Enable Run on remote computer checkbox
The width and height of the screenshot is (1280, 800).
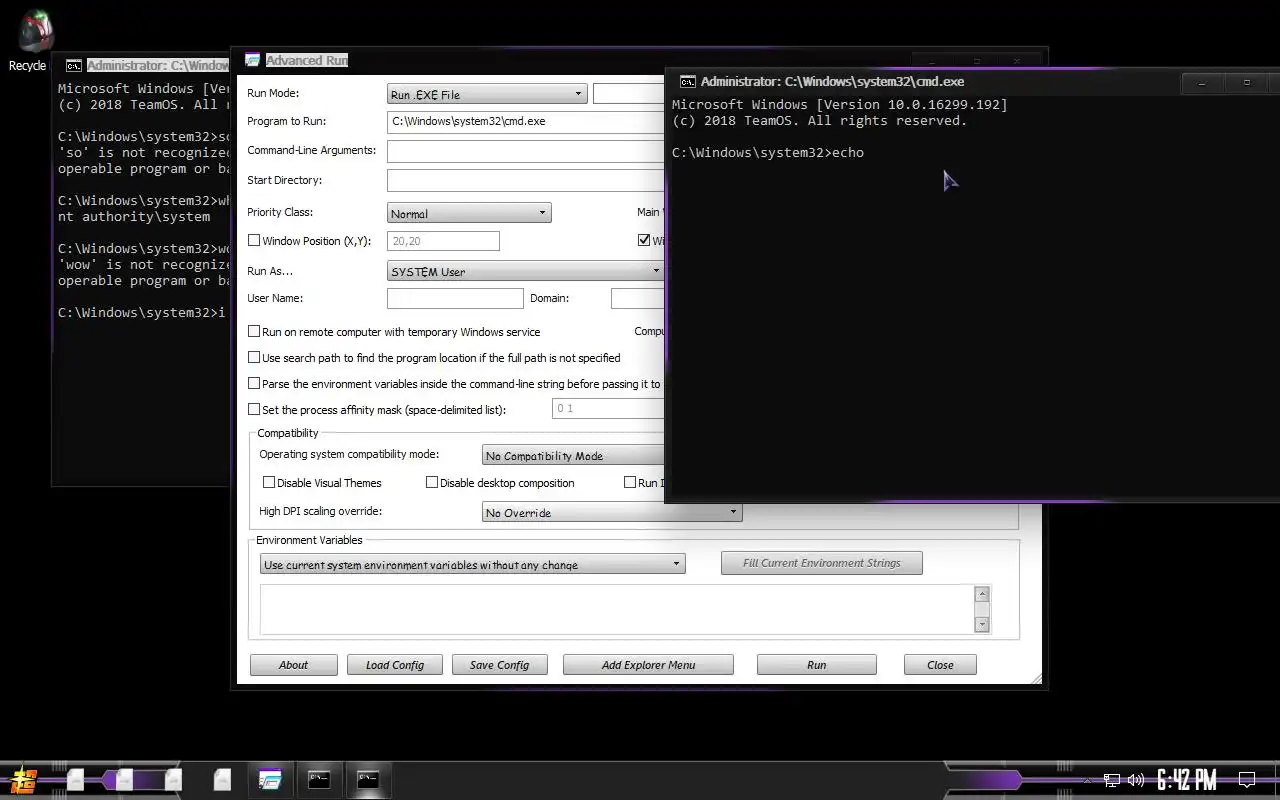tap(254, 332)
